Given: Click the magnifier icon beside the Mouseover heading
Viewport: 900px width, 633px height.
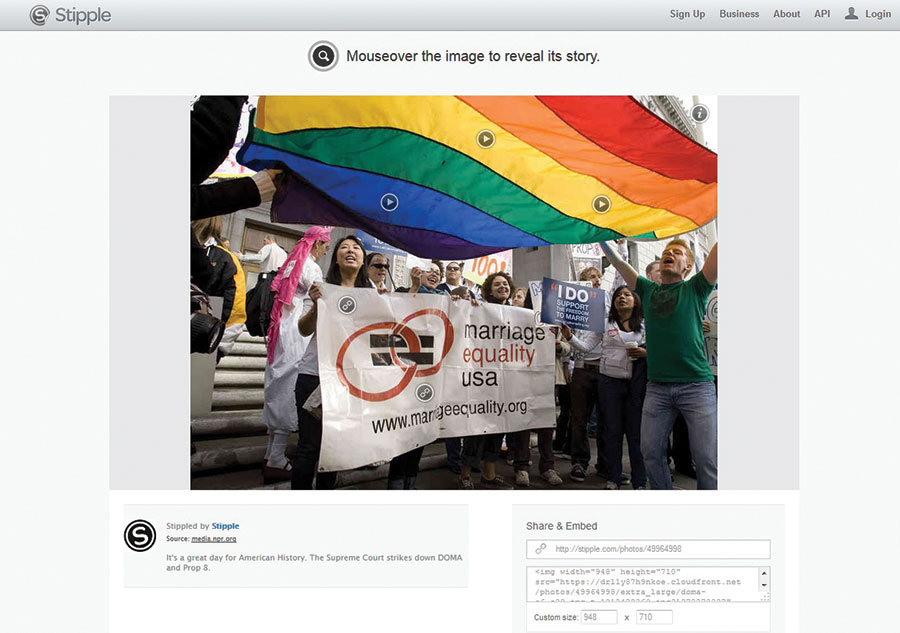Looking at the screenshot, I should [x=323, y=56].
